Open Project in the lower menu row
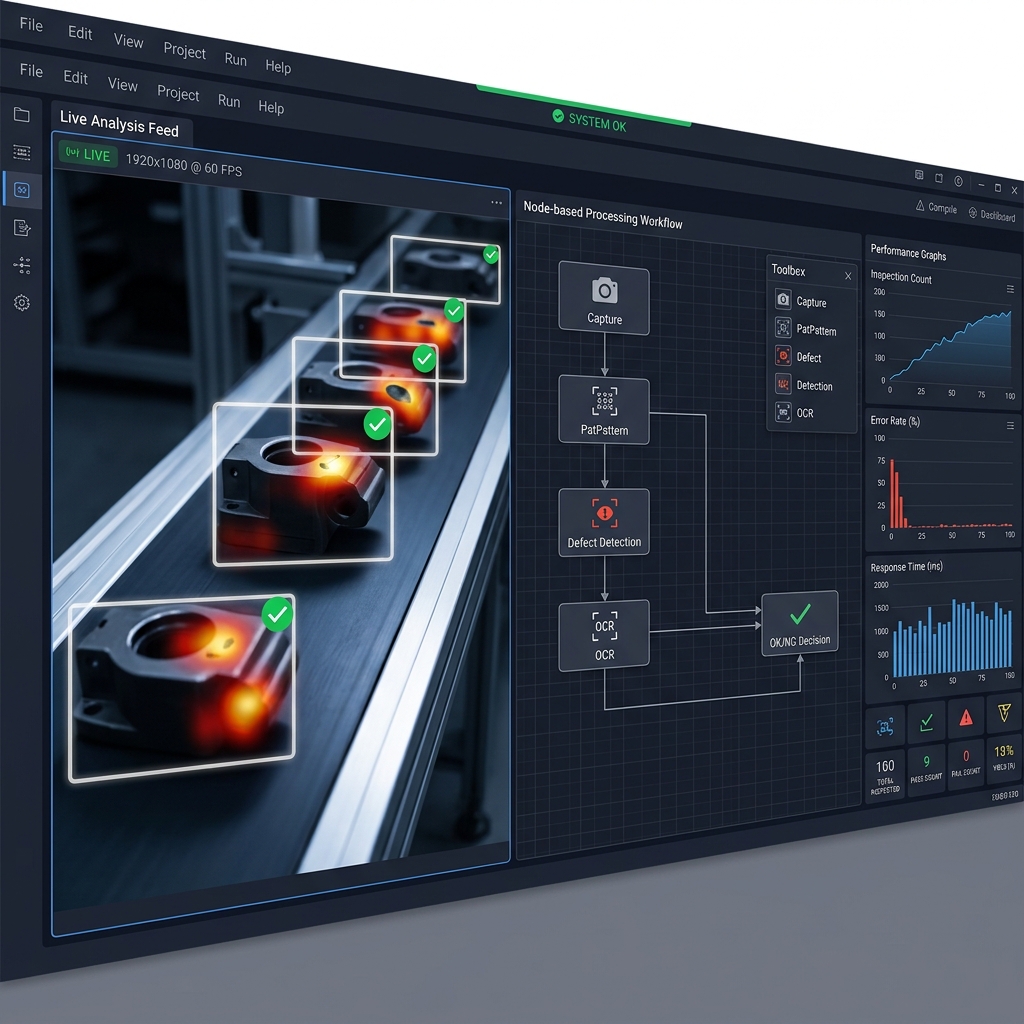This screenshot has width=1024, height=1024. (x=178, y=93)
